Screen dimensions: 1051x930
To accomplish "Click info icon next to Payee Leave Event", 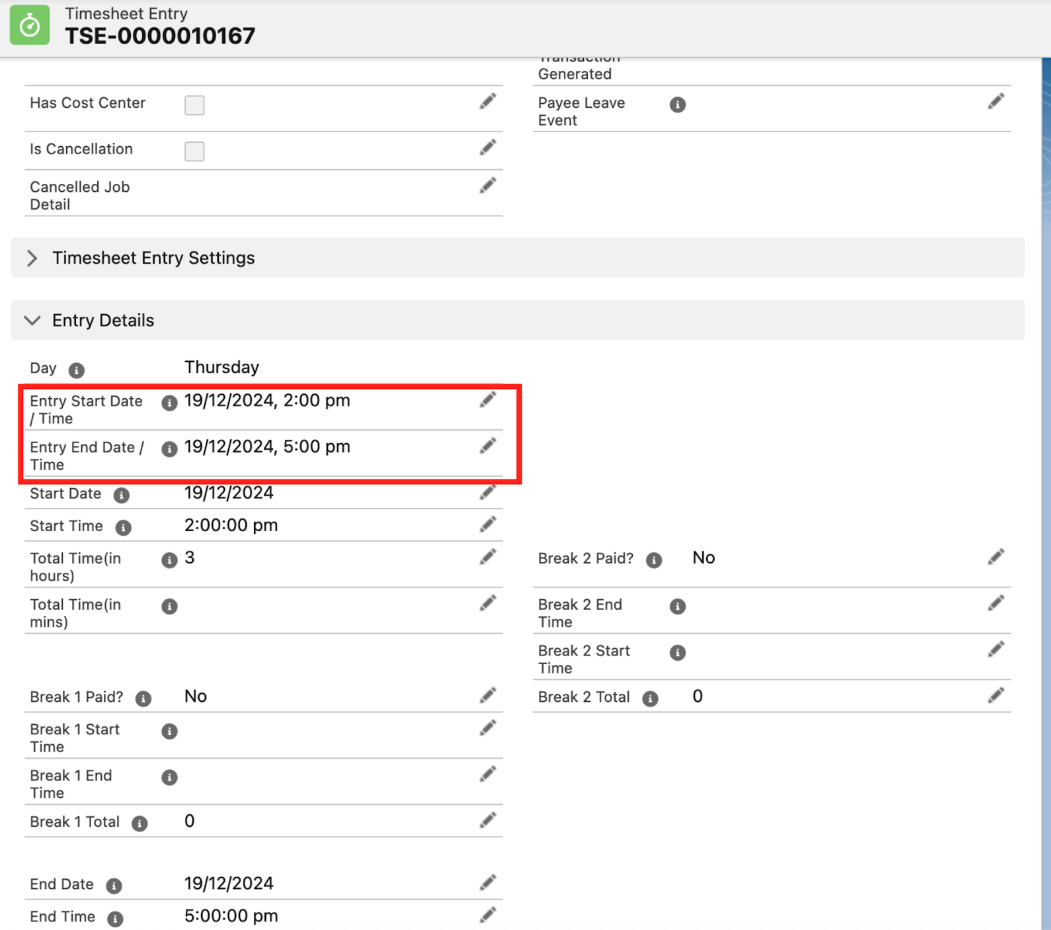I will [677, 104].
